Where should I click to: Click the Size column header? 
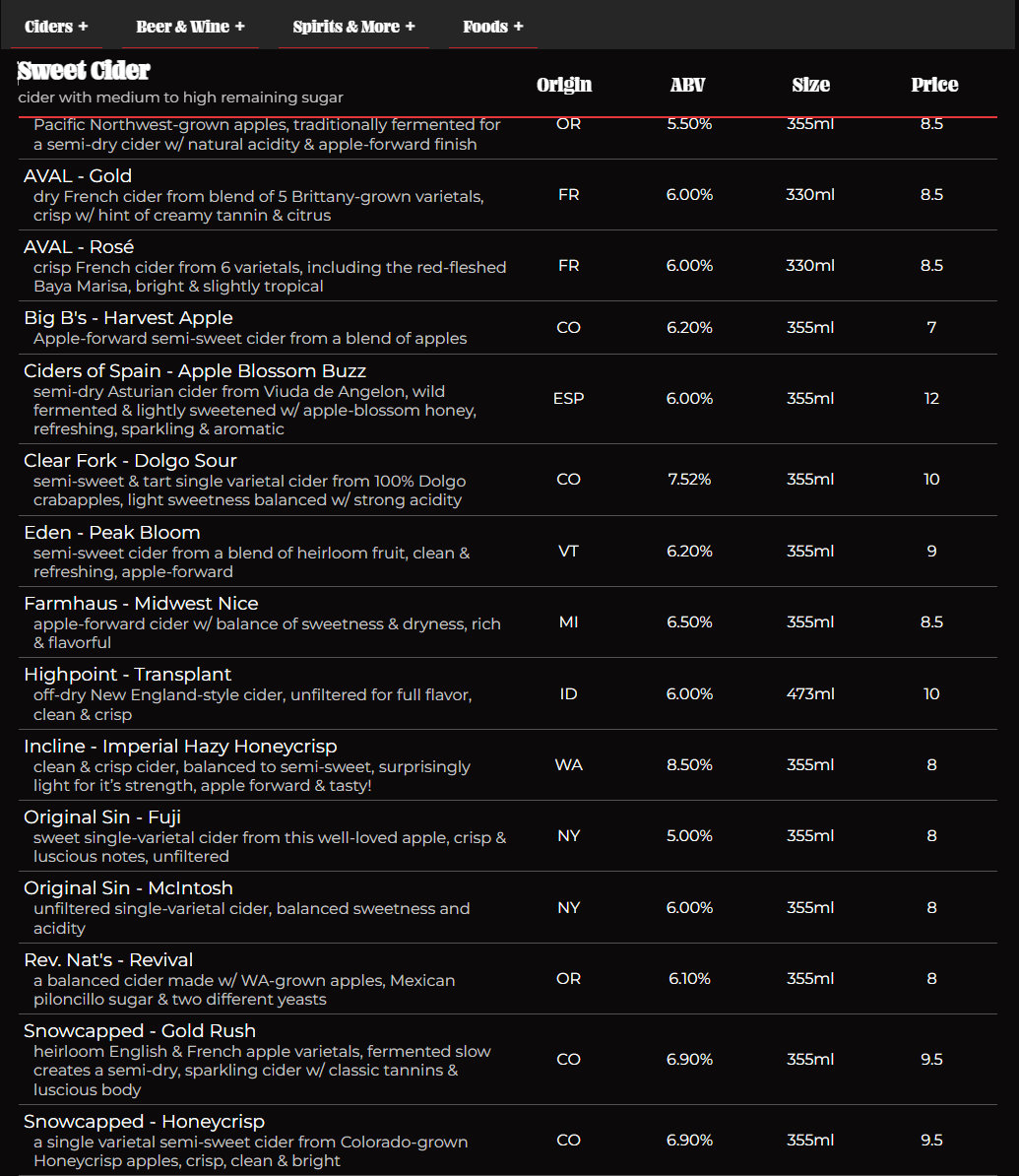[x=810, y=85]
